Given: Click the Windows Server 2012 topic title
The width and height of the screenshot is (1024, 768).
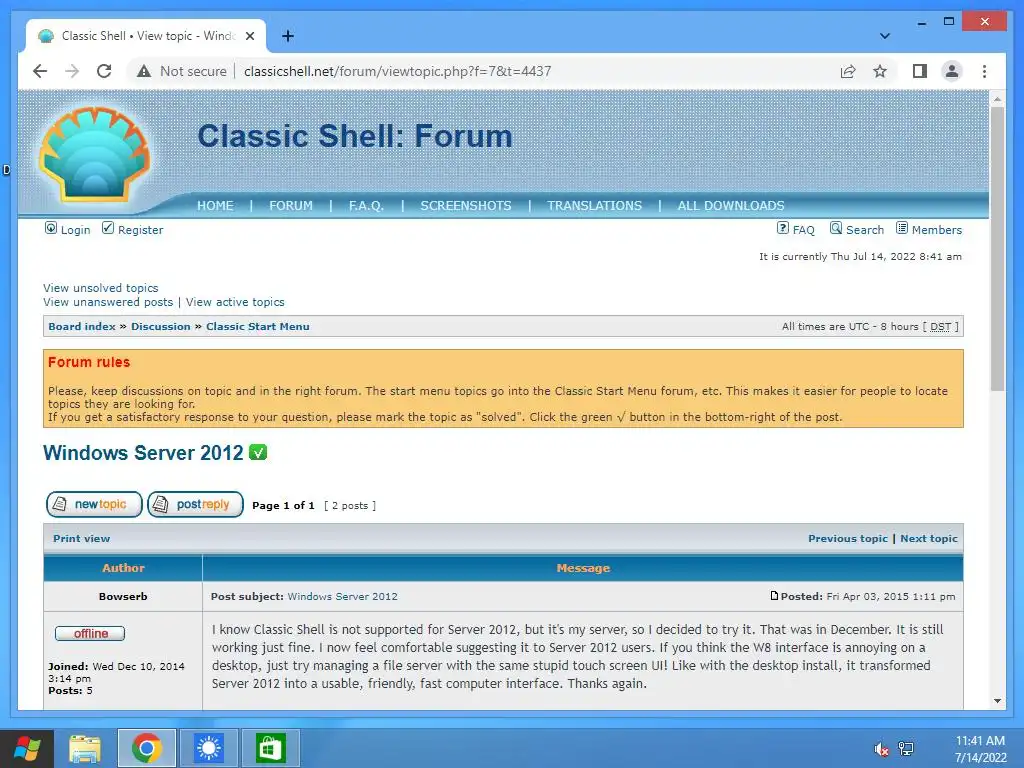Looking at the screenshot, I should pyautogui.click(x=143, y=453).
